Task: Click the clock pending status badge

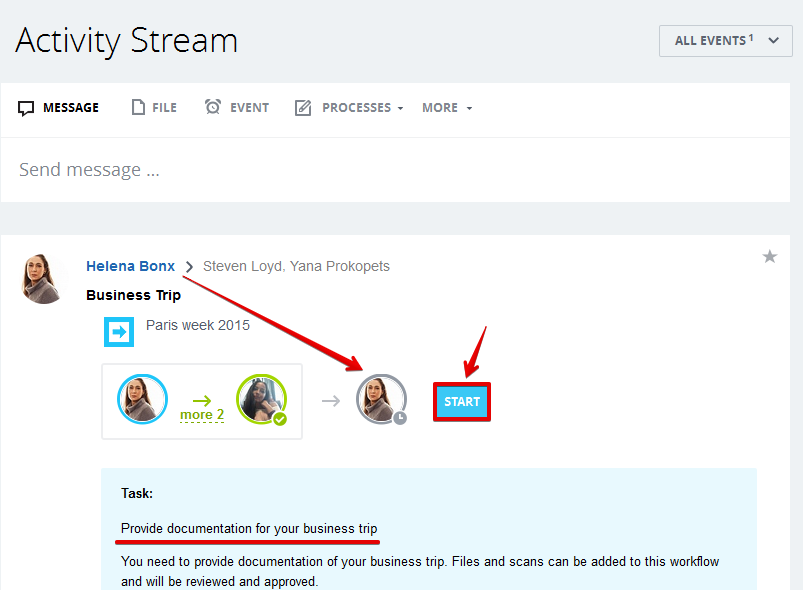Action: (400, 418)
